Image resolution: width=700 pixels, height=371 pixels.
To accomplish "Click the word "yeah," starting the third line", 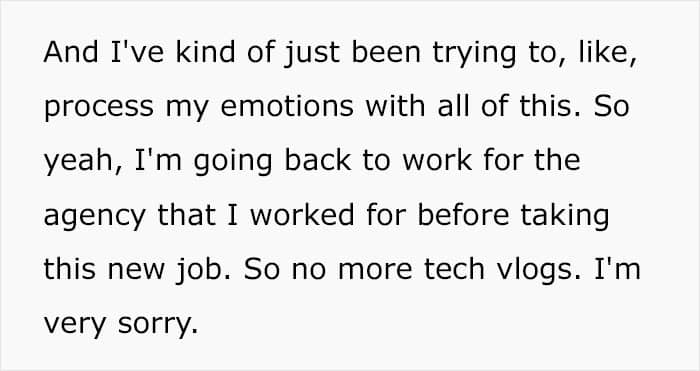I will (x=83, y=163).
